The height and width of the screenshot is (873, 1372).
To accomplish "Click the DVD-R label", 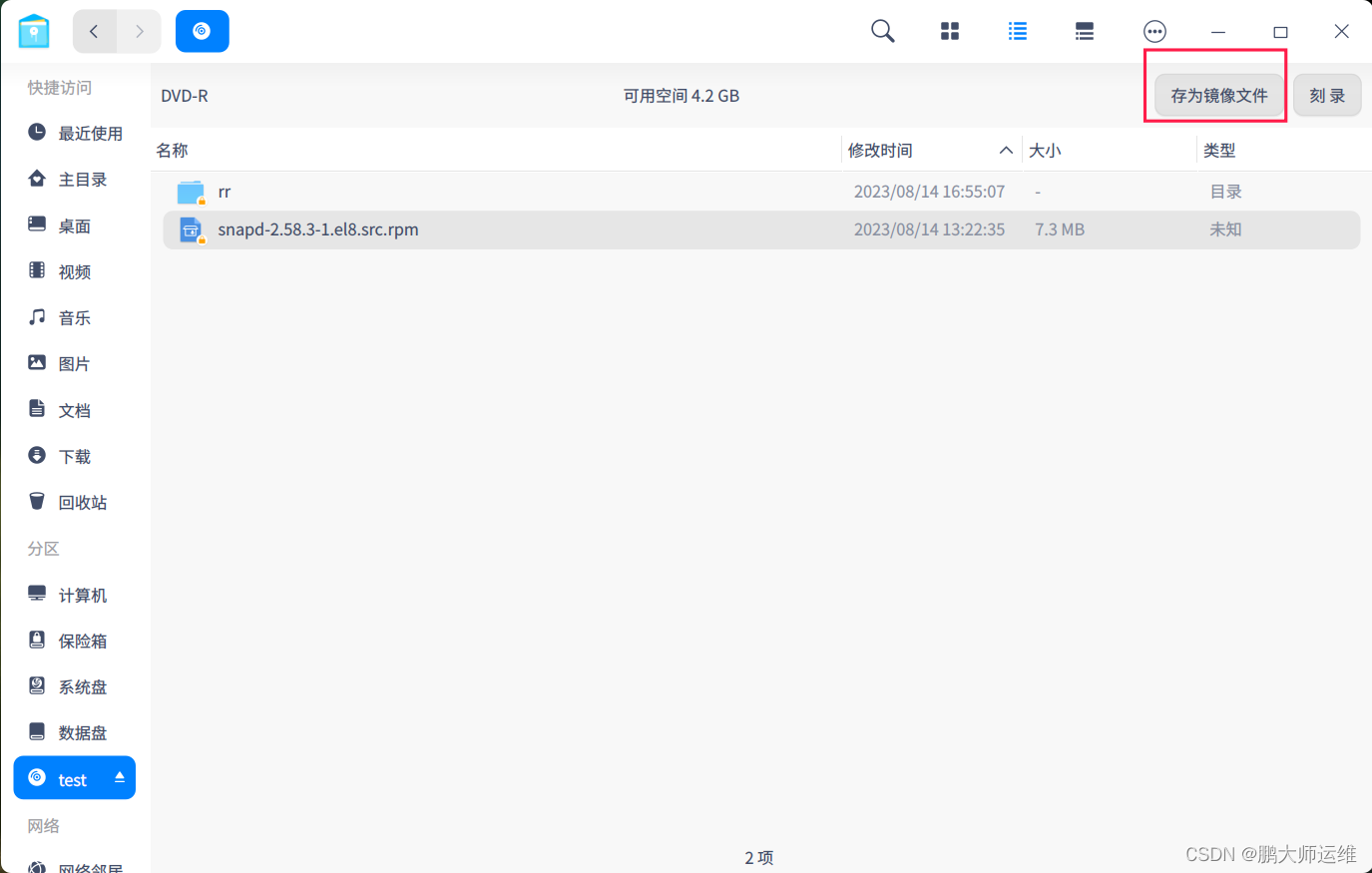I will point(185,96).
